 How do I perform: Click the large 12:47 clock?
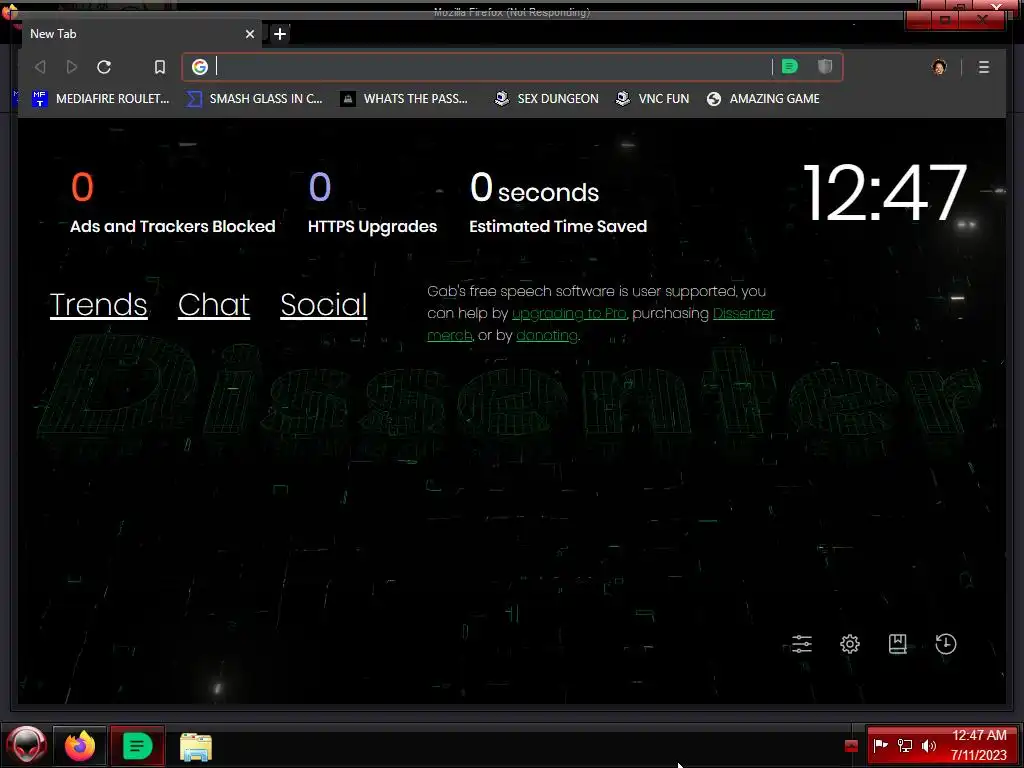884,193
